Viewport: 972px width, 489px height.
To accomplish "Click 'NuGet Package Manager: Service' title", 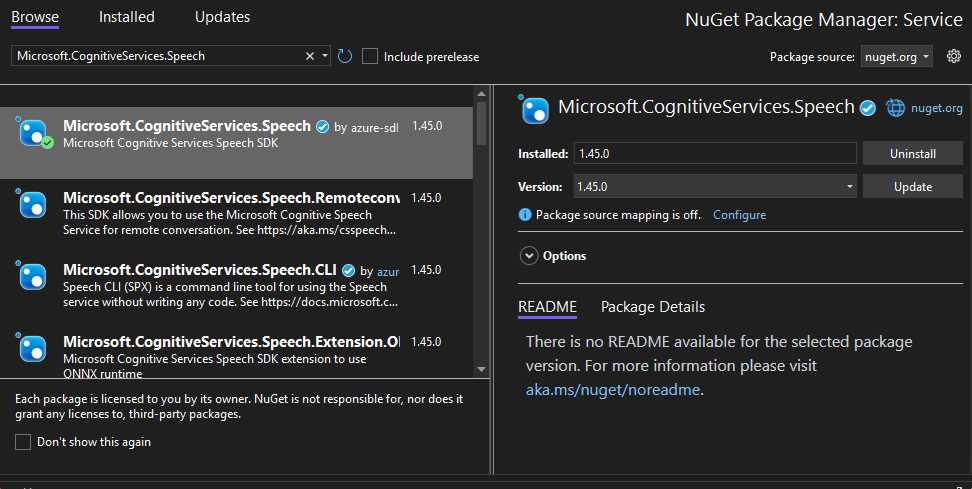I will coord(824,20).
